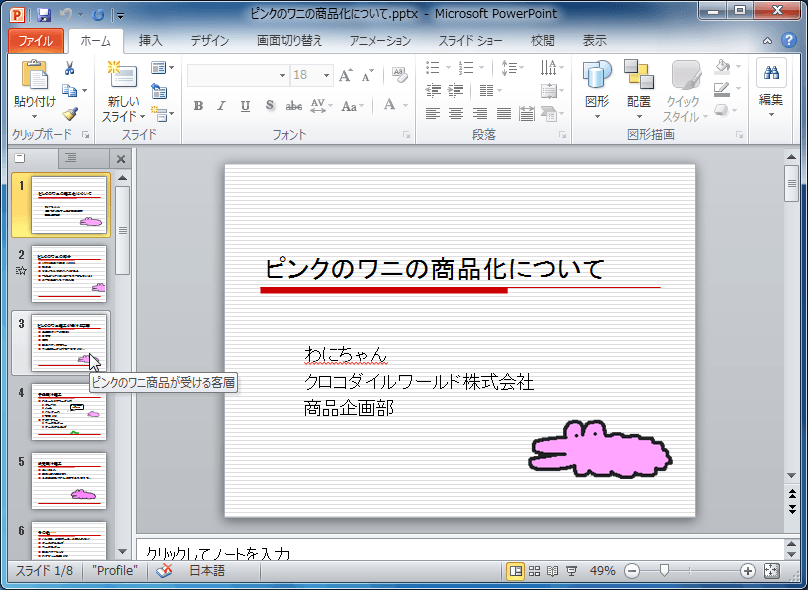Viewport: 808px width, 590px height.
Task: Increase font size with the large A icon
Action: coord(345,75)
